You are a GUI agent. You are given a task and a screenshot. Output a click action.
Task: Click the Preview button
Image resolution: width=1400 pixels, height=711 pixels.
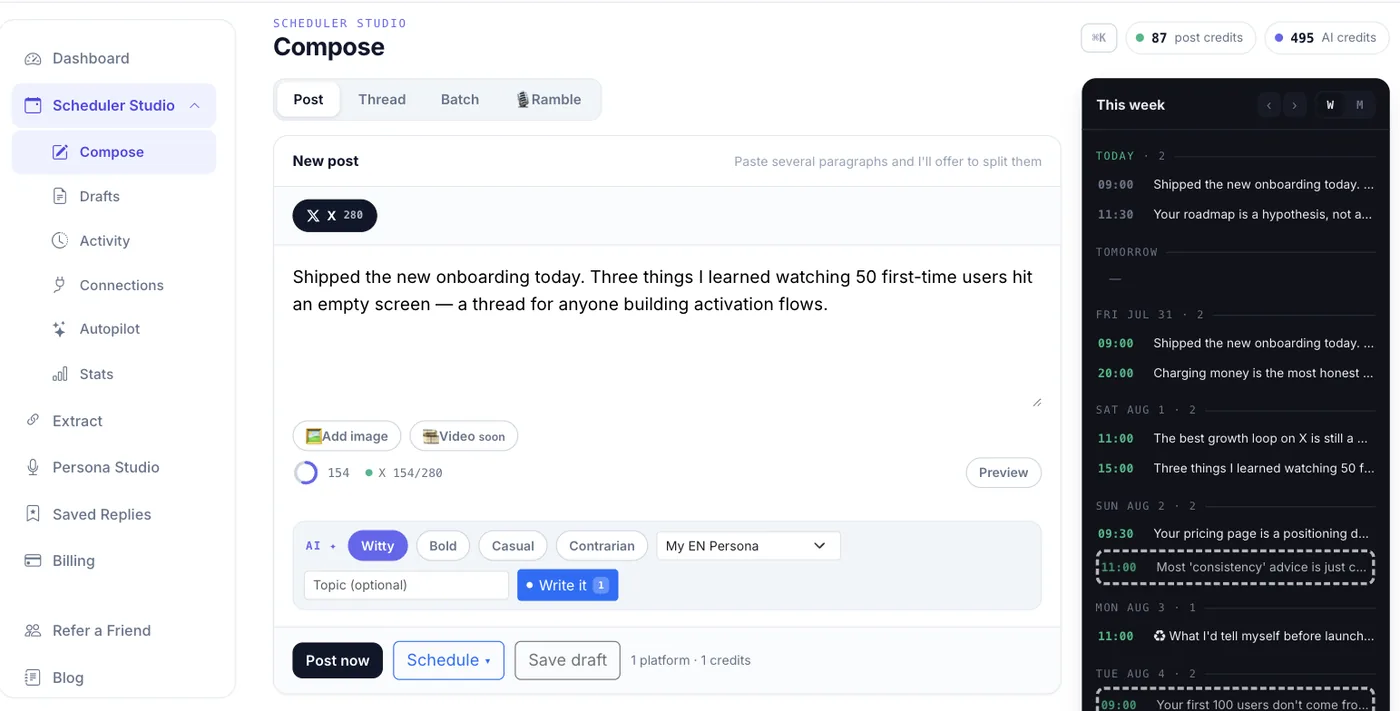point(1003,473)
